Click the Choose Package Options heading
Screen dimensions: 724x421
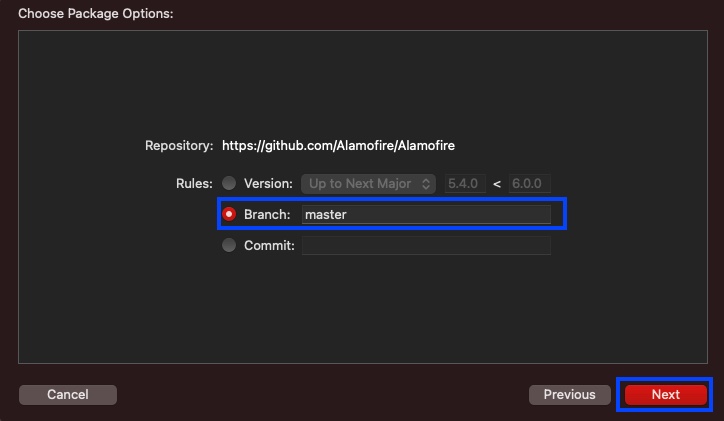96,14
